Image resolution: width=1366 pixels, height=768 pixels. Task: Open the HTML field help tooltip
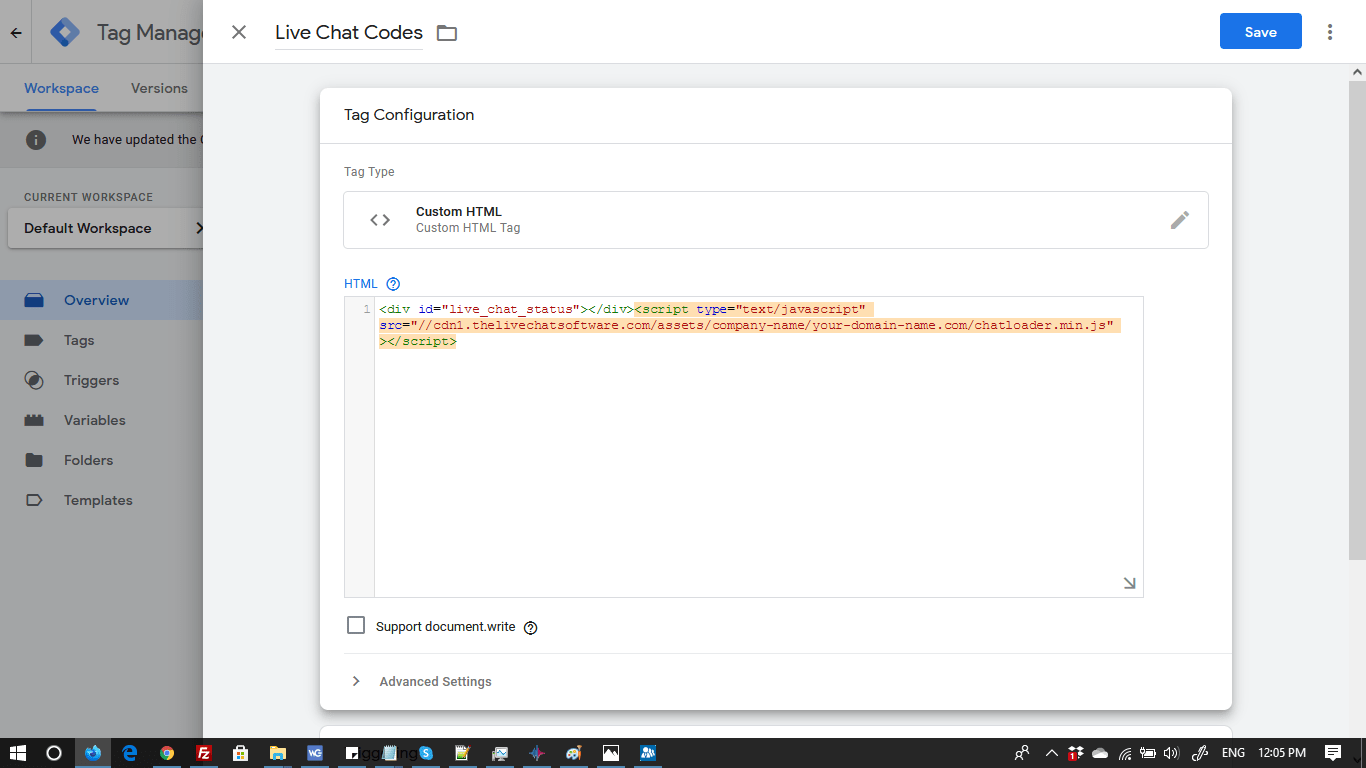pyautogui.click(x=393, y=284)
